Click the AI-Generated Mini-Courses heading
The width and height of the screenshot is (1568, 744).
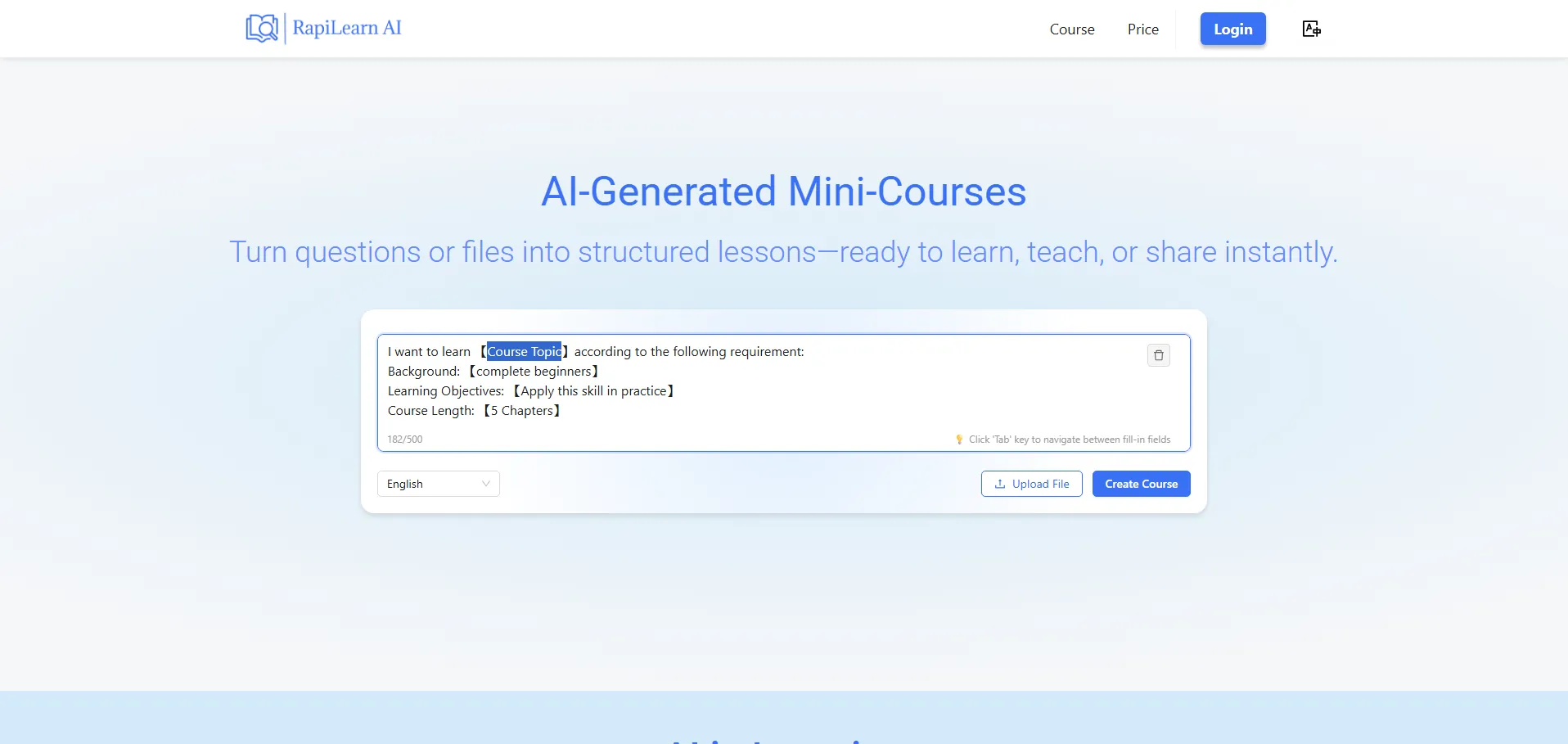coord(783,192)
